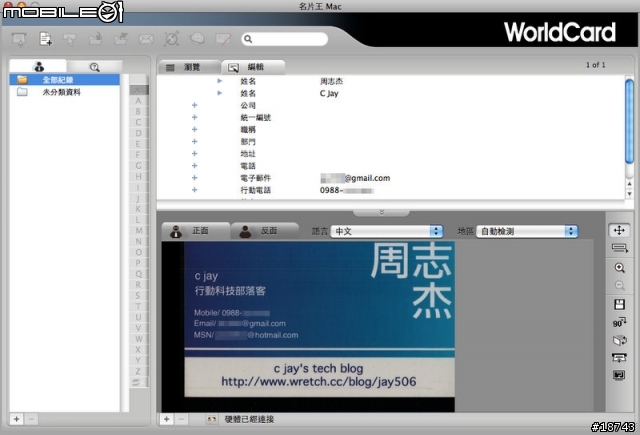Click the floppy save image icon
This screenshot has height=435, width=640.
click(619, 304)
